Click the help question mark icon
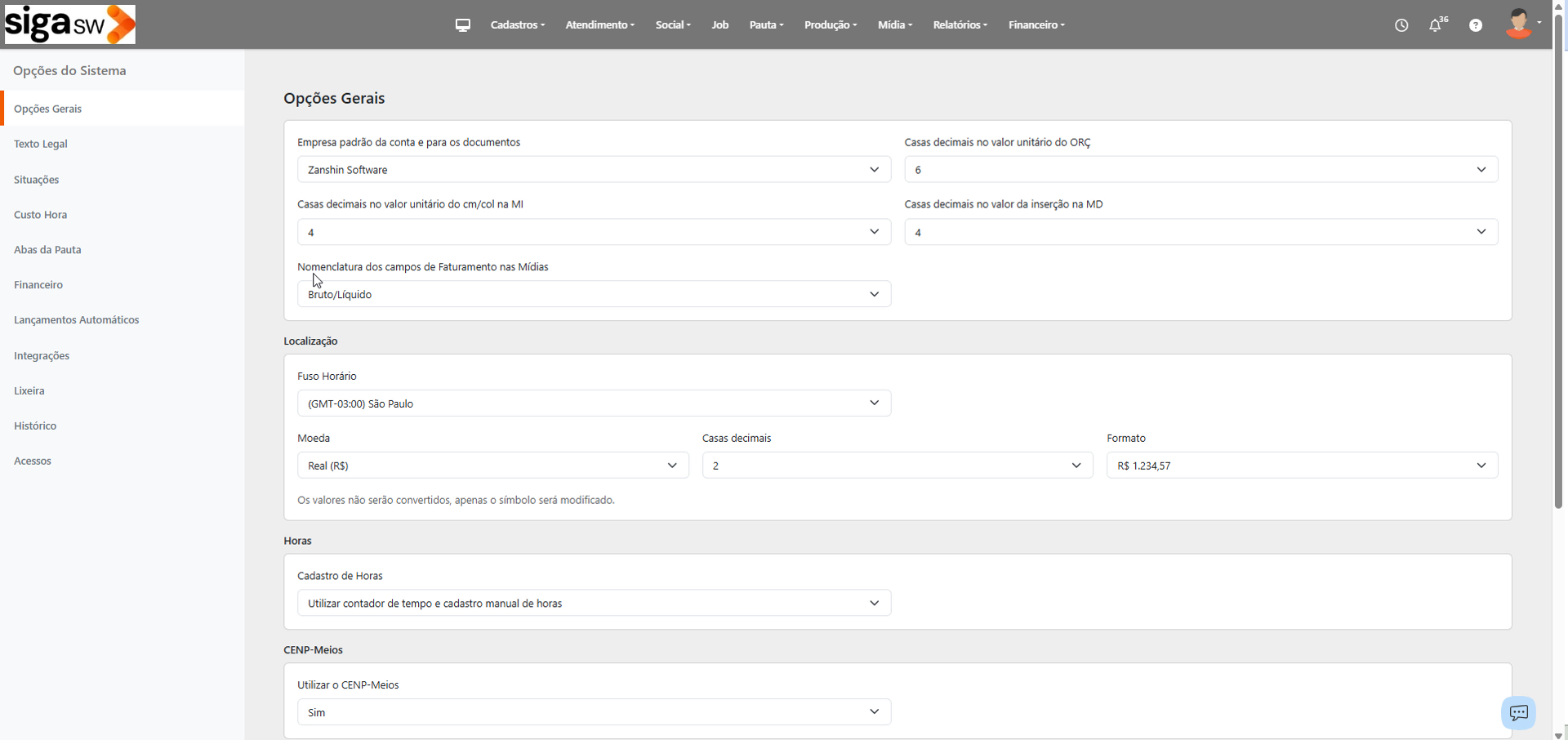1568x740 pixels. 1476,25
